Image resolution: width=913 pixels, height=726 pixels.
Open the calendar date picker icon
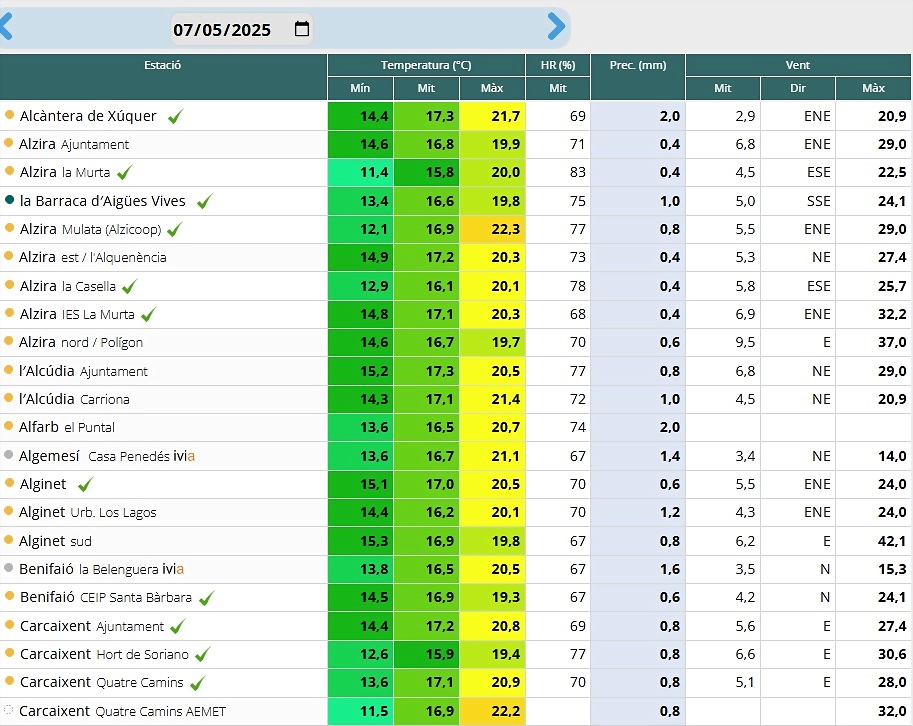[x=302, y=29]
